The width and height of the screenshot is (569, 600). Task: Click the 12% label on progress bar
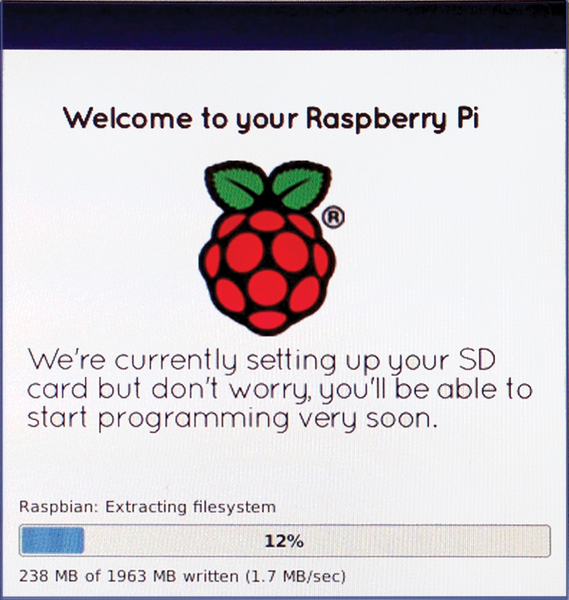284,541
